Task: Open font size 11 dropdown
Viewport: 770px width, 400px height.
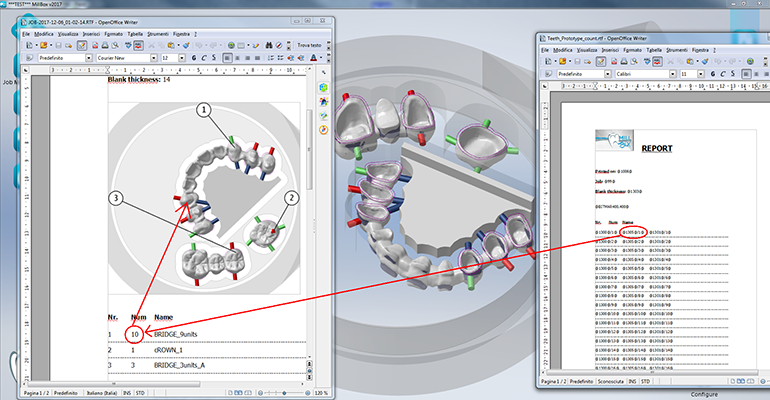Action: (x=701, y=74)
